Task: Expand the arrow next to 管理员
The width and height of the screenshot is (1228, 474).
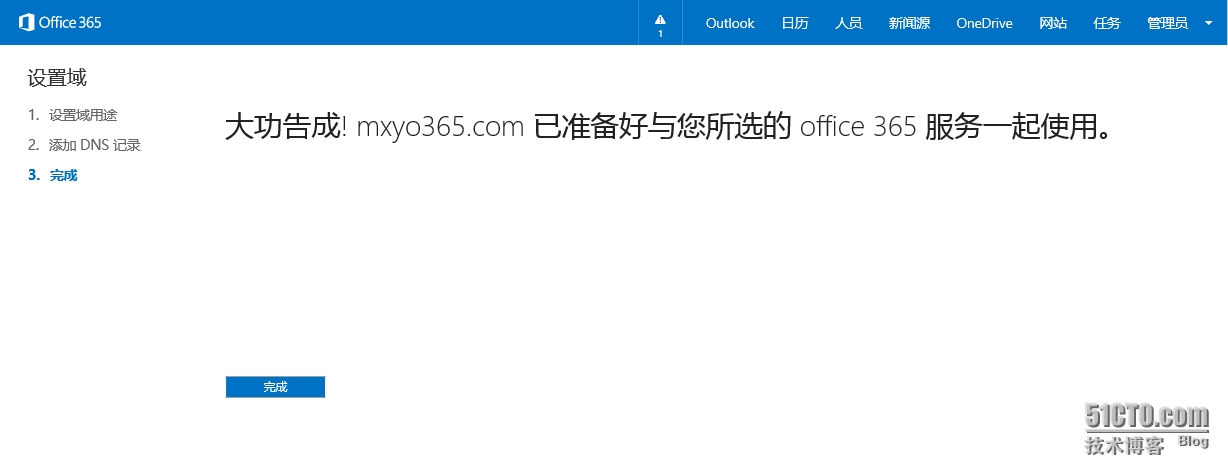Action: 1208,23
